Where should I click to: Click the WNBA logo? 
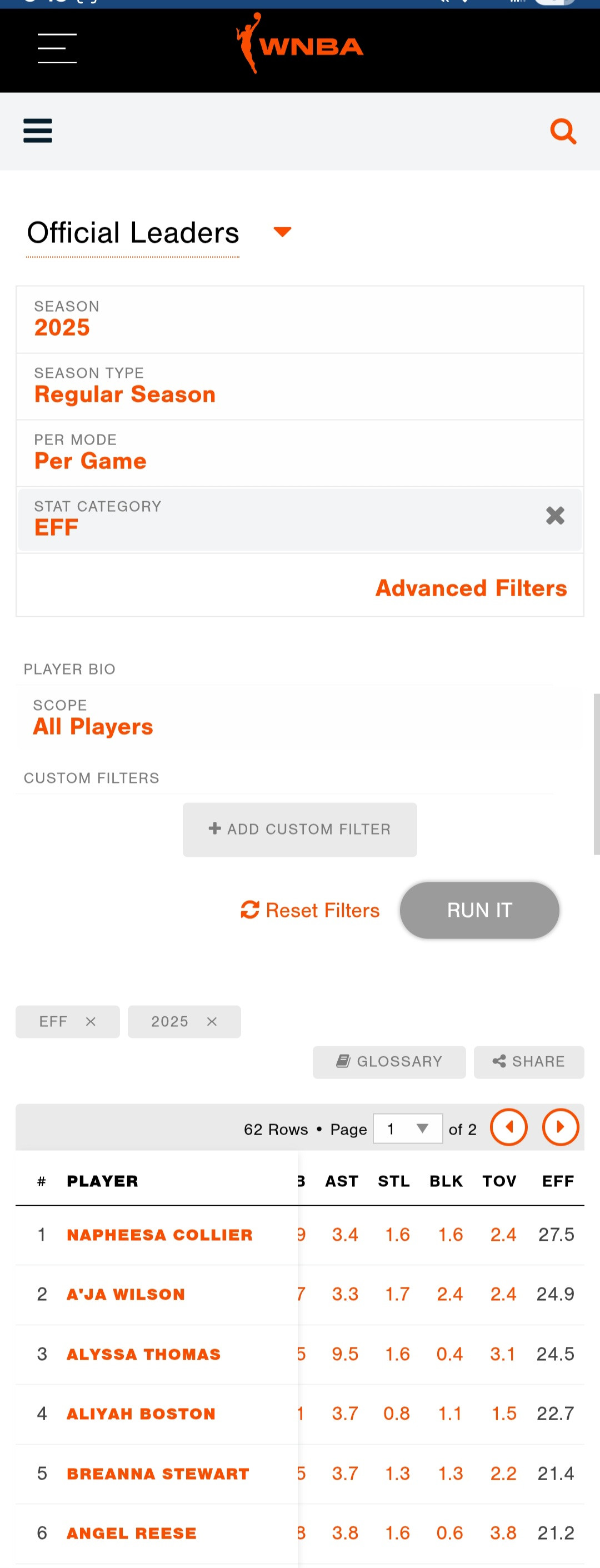coord(299,44)
